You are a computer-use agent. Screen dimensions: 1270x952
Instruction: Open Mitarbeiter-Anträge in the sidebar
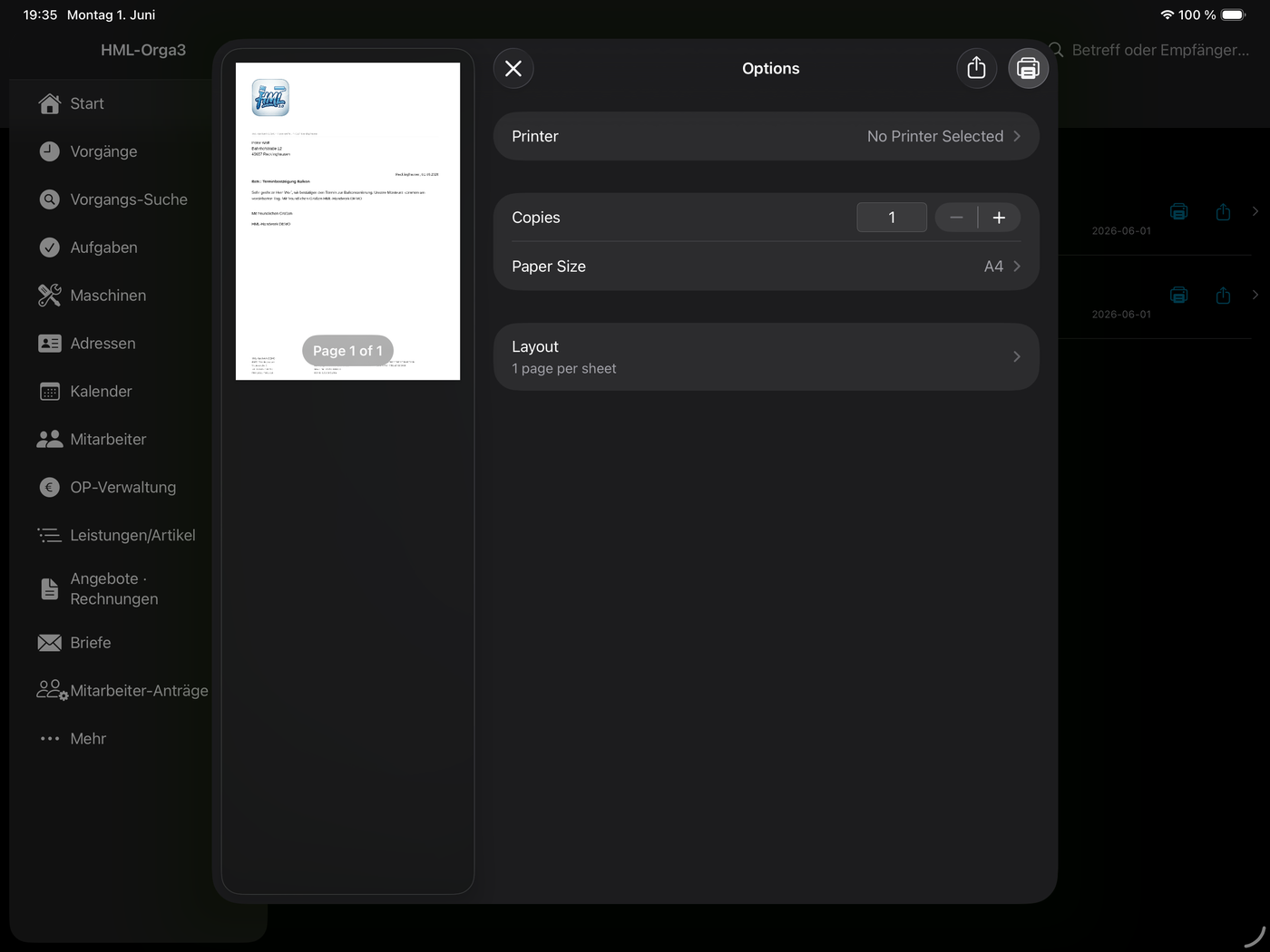pyautogui.click(x=139, y=691)
